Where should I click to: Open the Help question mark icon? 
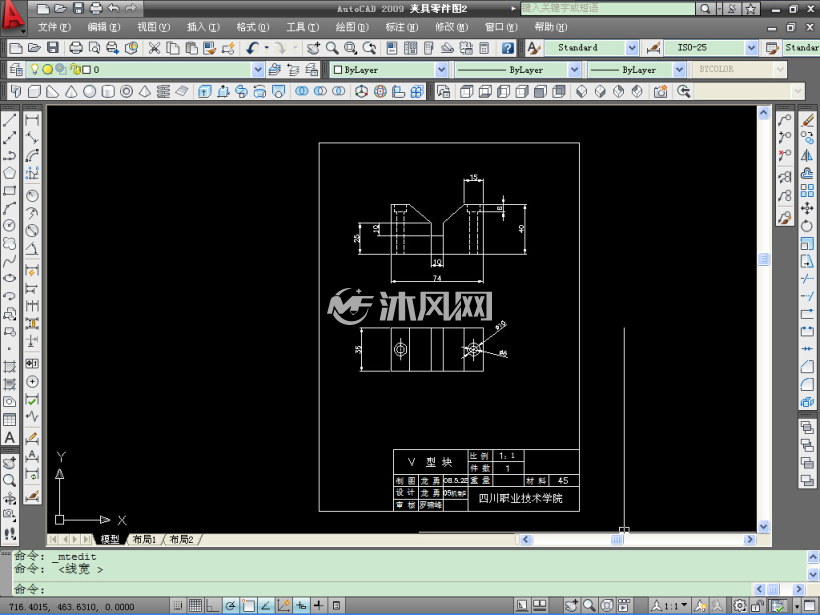click(507, 48)
